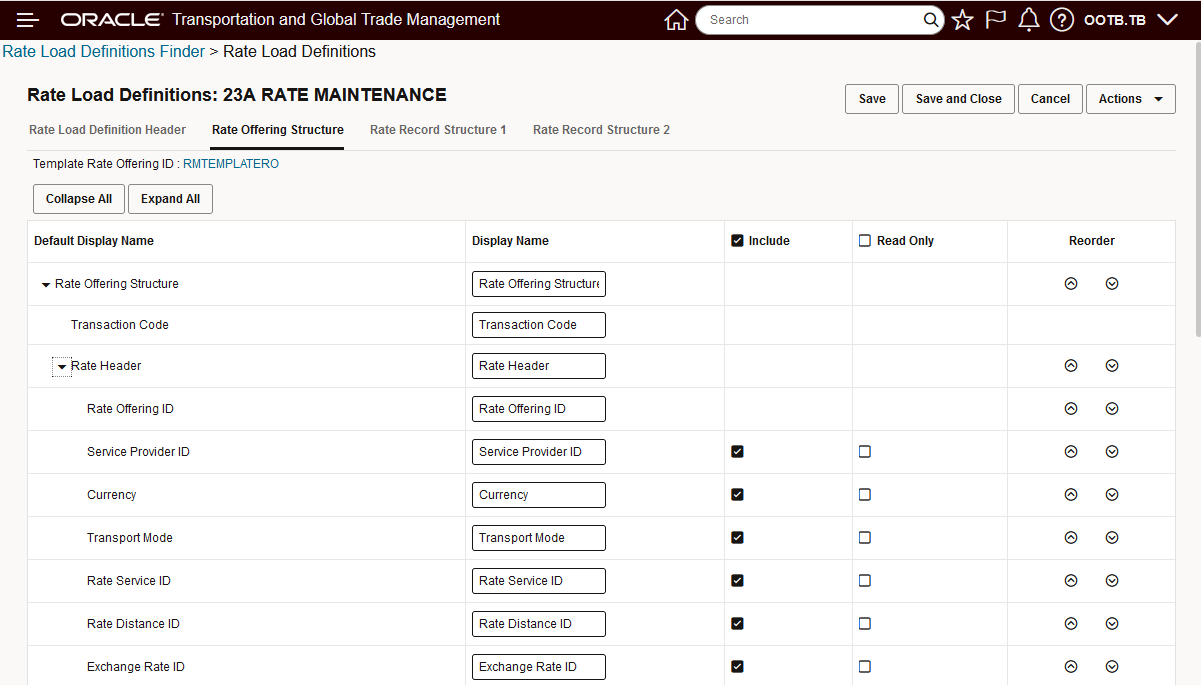Click the Save and Close button
The height and width of the screenshot is (685, 1201).
tap(958, 99)
